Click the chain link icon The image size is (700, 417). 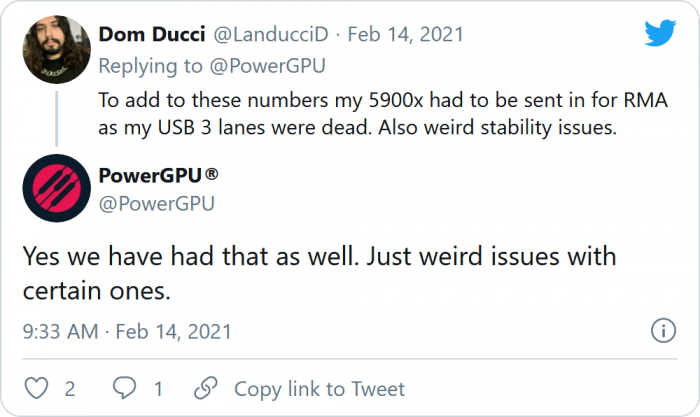point(206,388)
